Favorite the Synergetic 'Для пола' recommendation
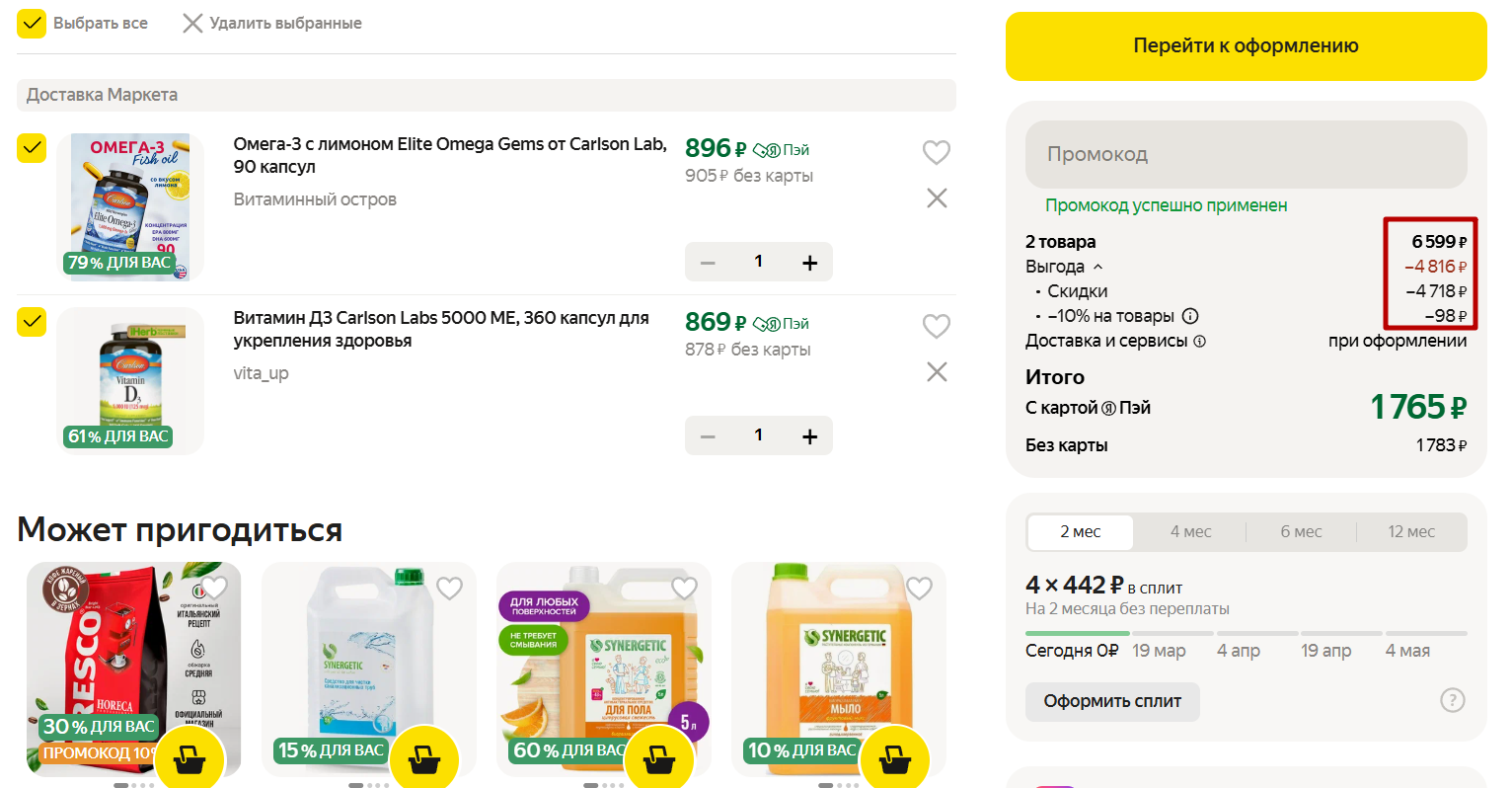 click(684, 588)
